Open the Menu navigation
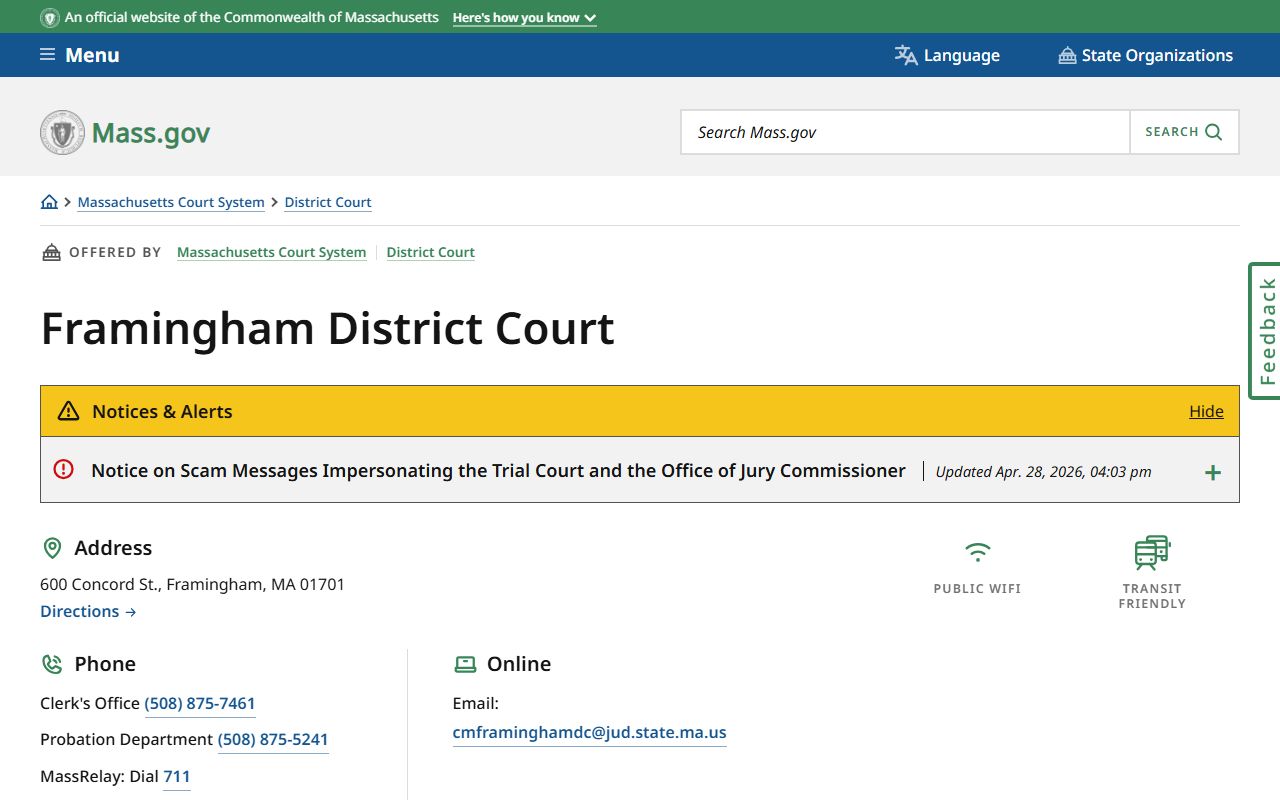Screen dimensions: 1280x800 coord(80,55)
